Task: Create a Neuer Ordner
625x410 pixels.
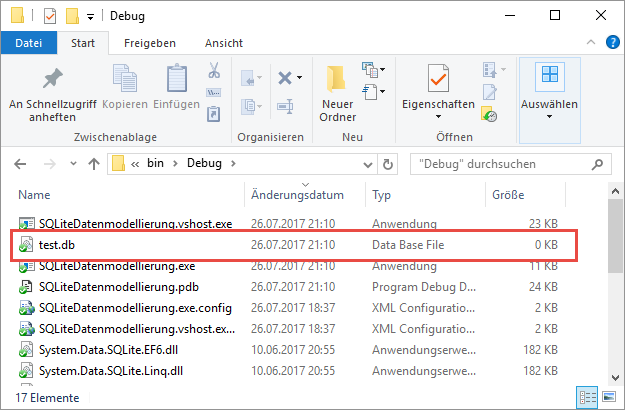Action: point(337,94)
